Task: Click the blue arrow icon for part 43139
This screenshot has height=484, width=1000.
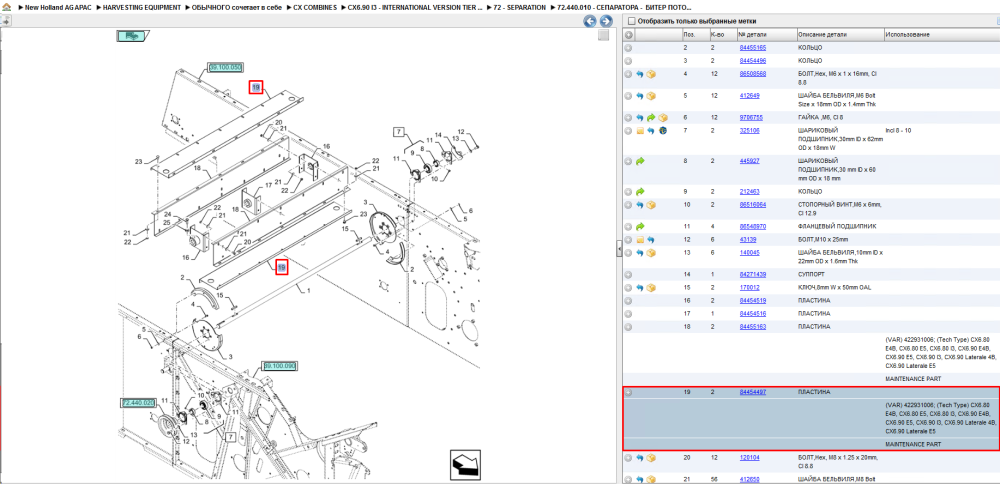Action: tap(651, 240)
